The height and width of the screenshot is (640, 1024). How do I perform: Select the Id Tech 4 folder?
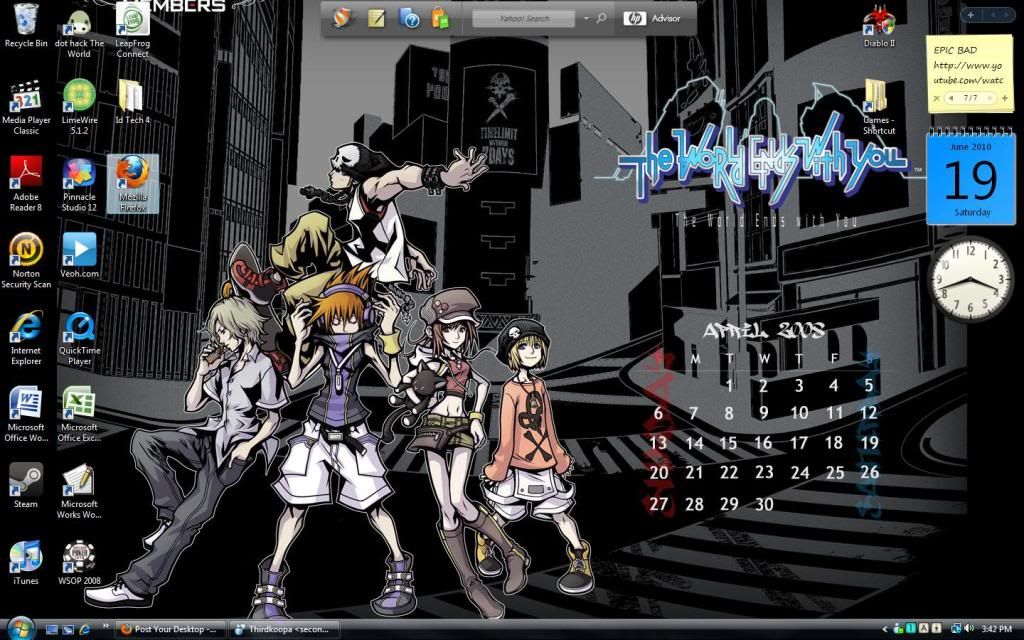[133, 103]
